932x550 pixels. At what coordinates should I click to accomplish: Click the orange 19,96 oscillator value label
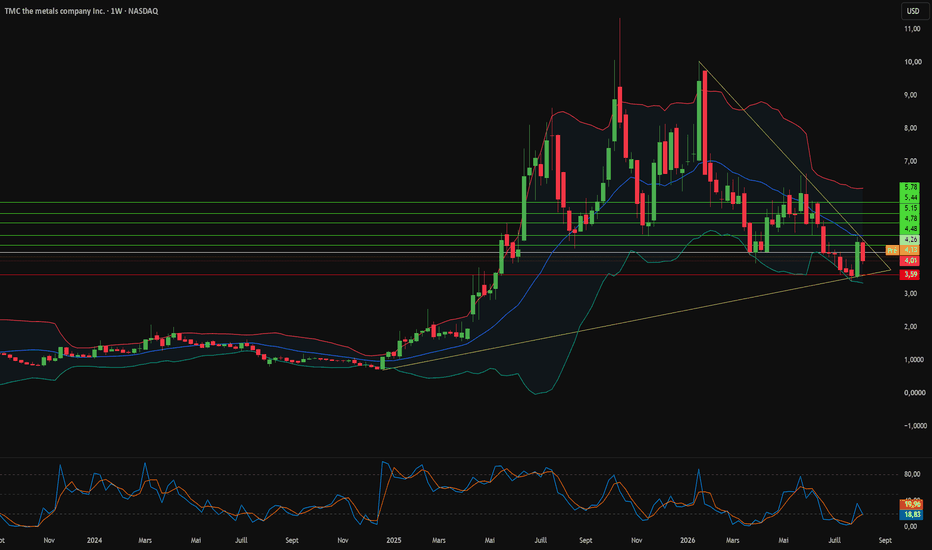(x=912, y=504)
